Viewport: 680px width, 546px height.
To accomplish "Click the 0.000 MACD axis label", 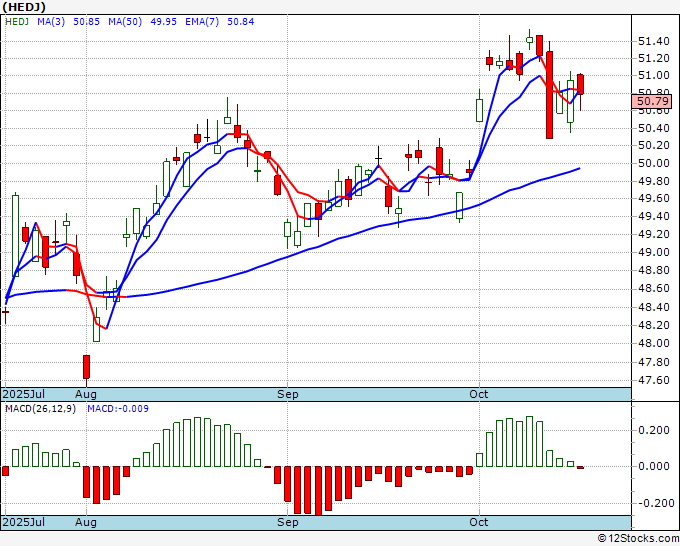I will [x=654, y=466].
